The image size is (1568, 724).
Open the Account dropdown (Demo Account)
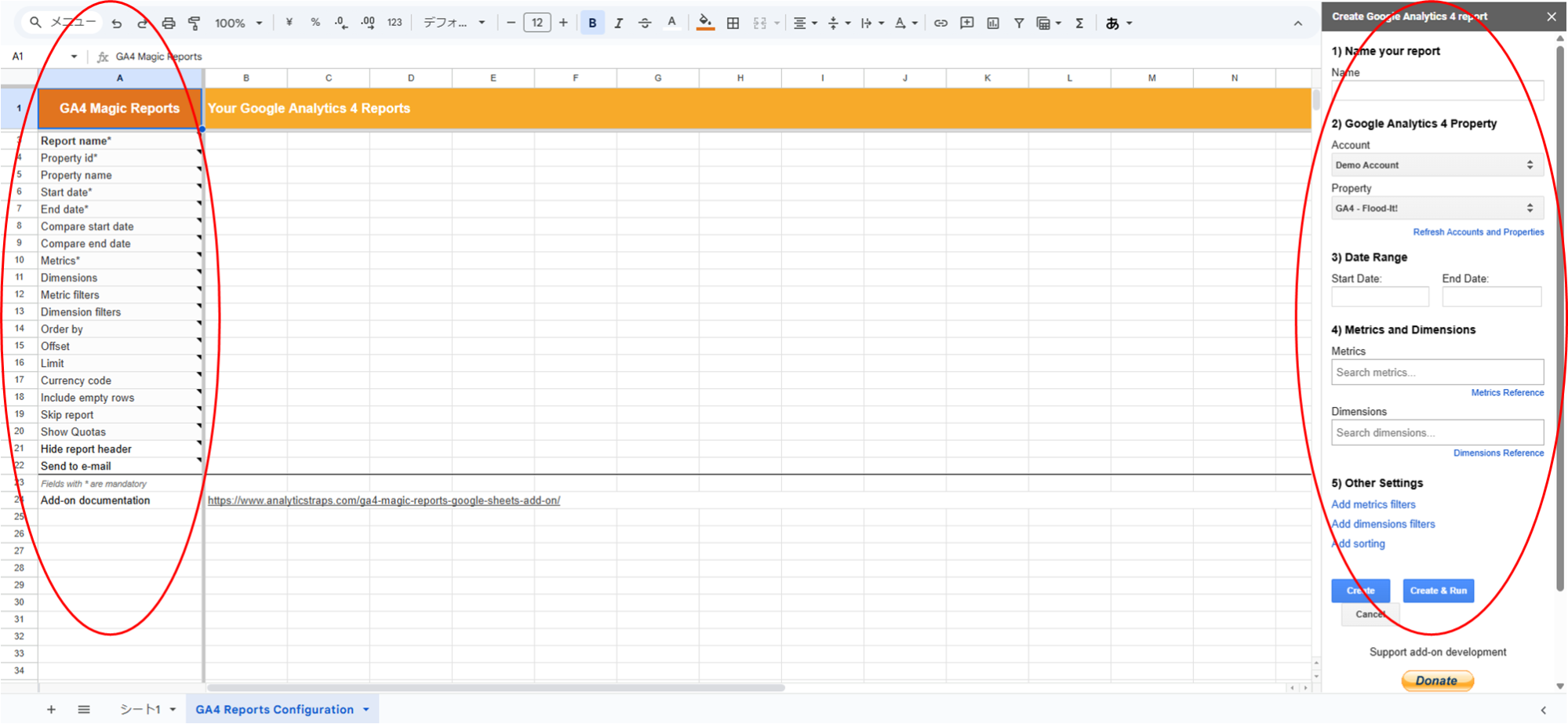(1437, 165)
